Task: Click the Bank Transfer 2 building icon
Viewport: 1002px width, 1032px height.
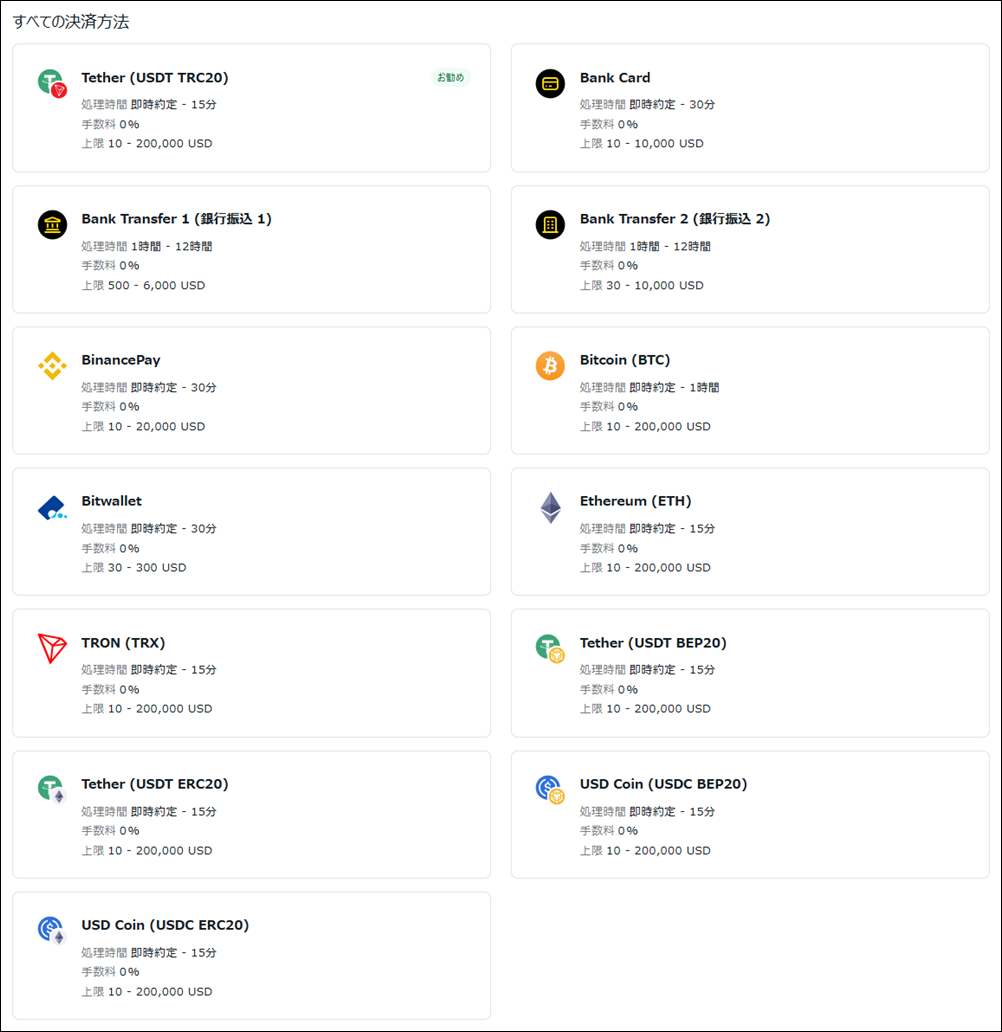Action: [550, 225]
